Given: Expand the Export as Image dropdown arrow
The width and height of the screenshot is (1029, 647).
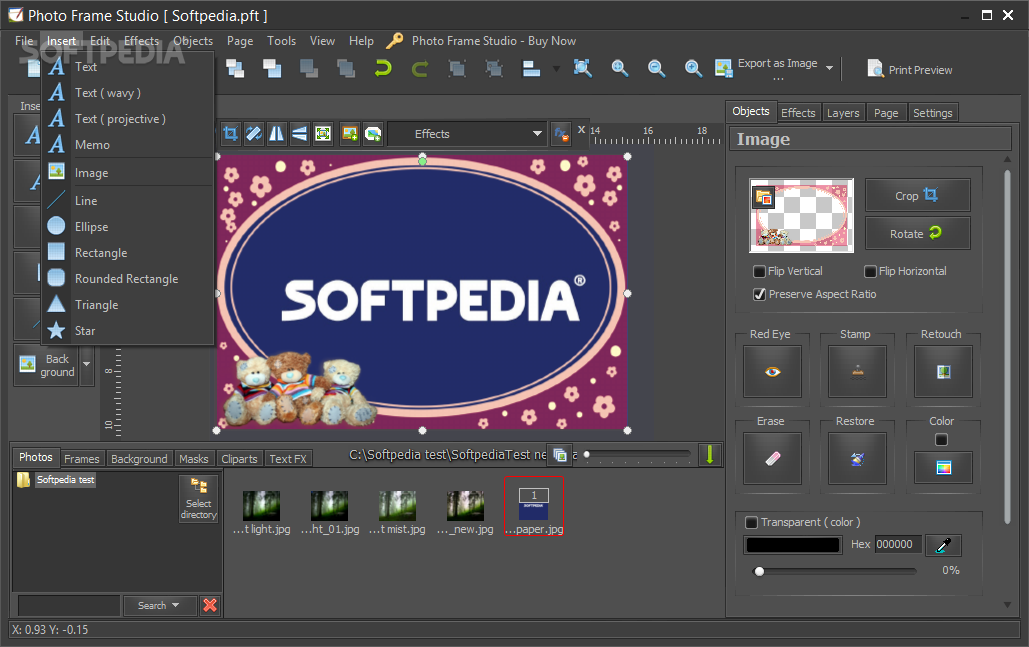Looking at the screenshot, I should click(x=830, y=68).
